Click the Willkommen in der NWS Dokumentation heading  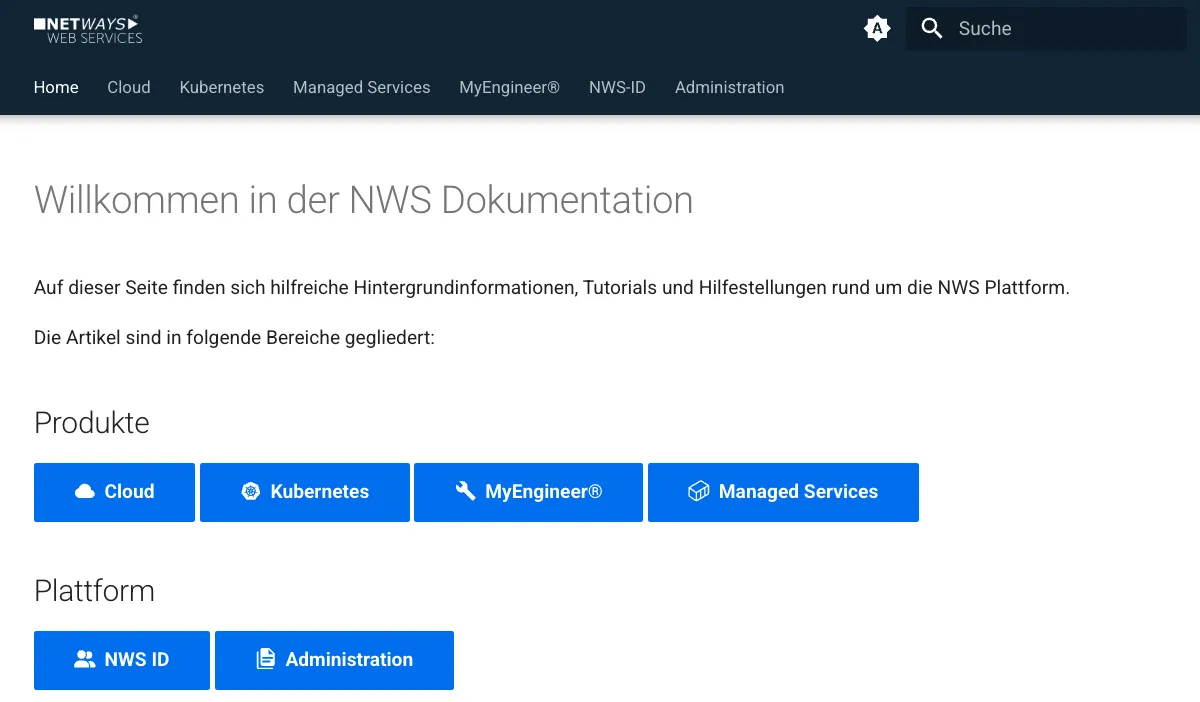364,200
